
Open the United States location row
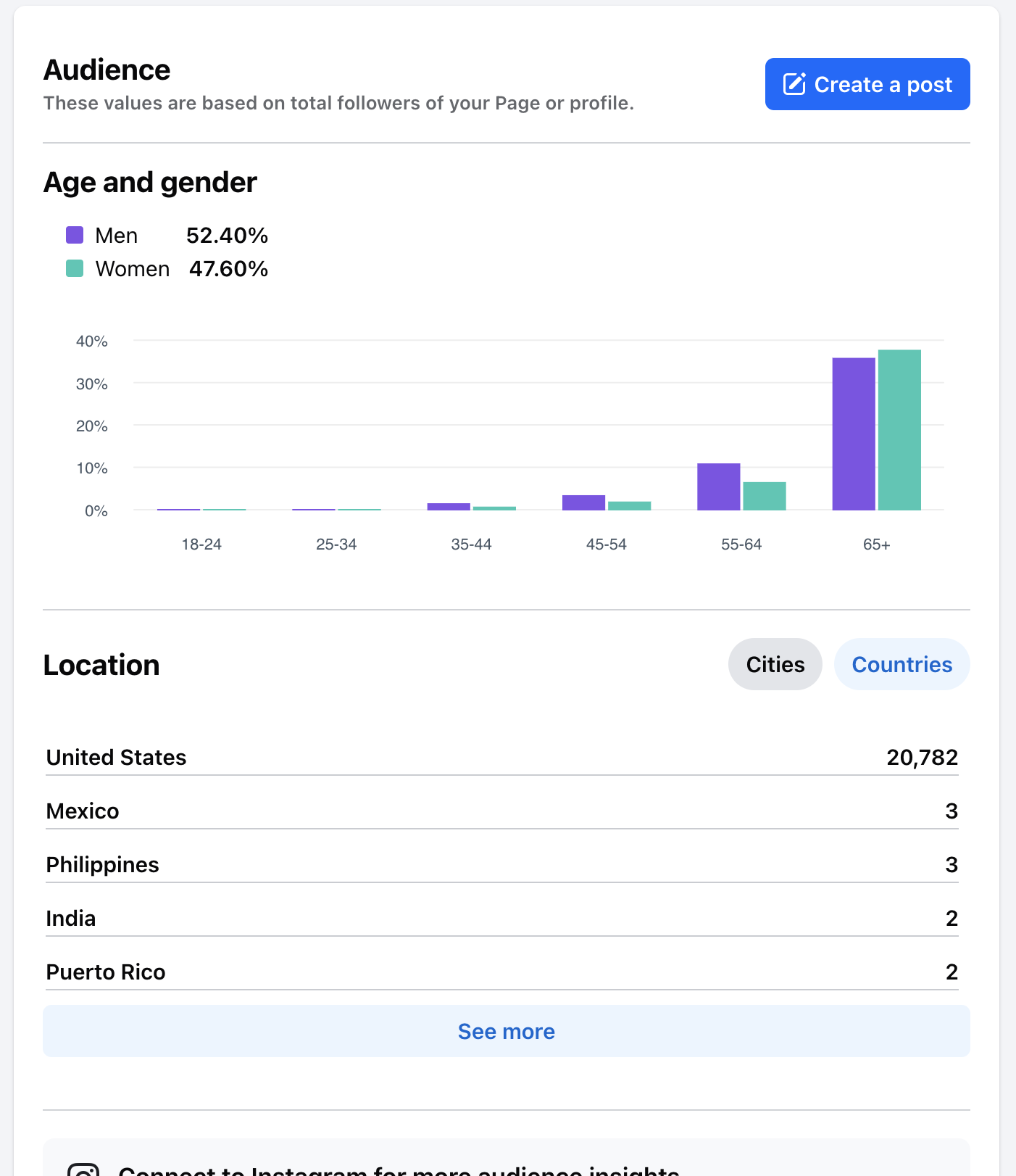[x=501, y=757]
